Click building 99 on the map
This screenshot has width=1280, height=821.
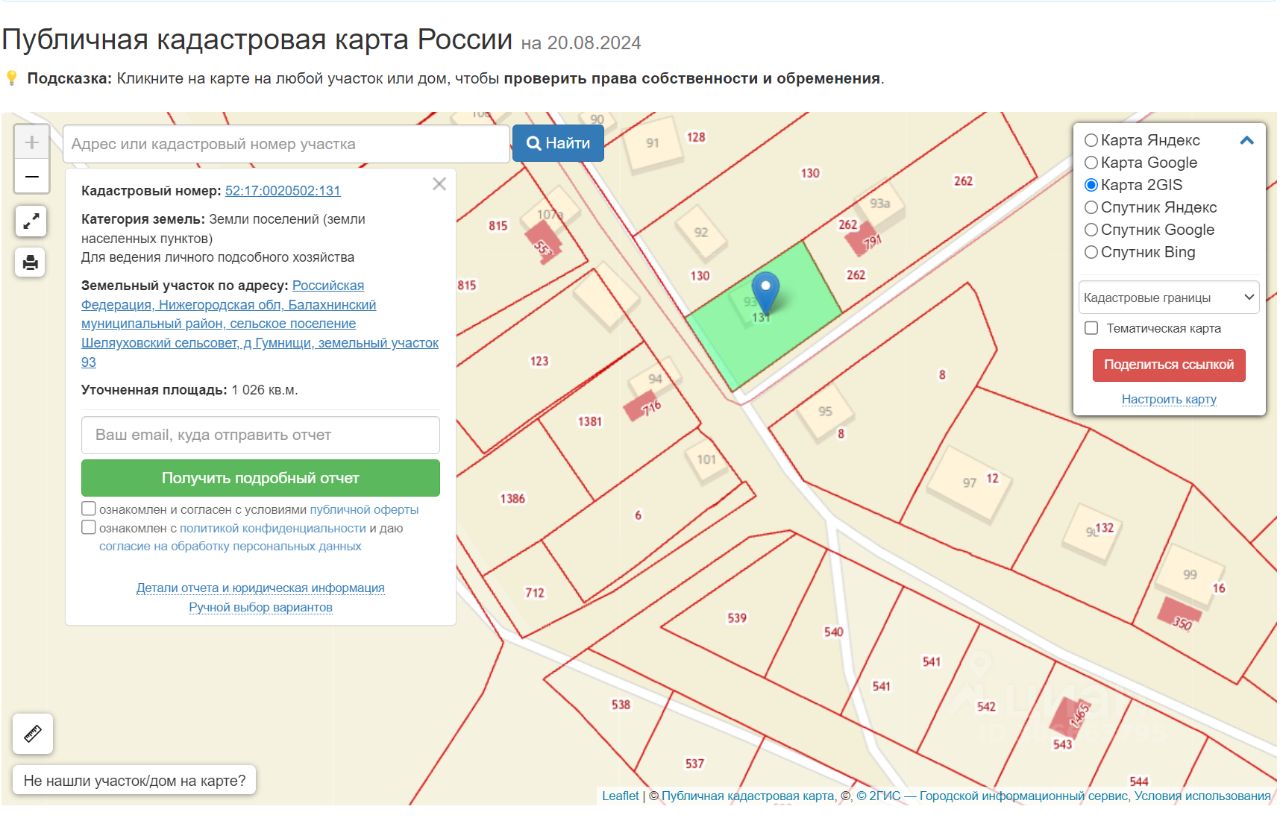1188,574
